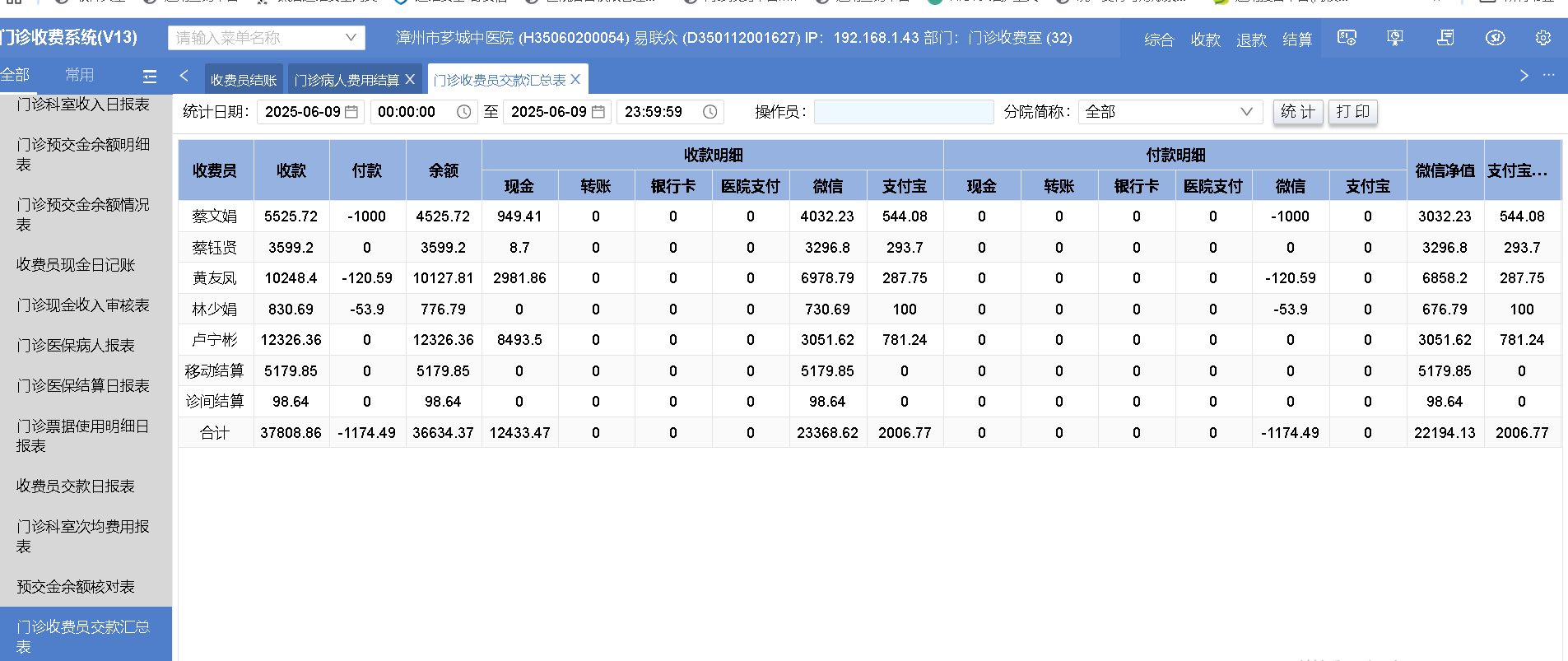Click the 合计 total row label
Image resolution: width=1568 pixels, height=661 pixels.
(215, 433)
